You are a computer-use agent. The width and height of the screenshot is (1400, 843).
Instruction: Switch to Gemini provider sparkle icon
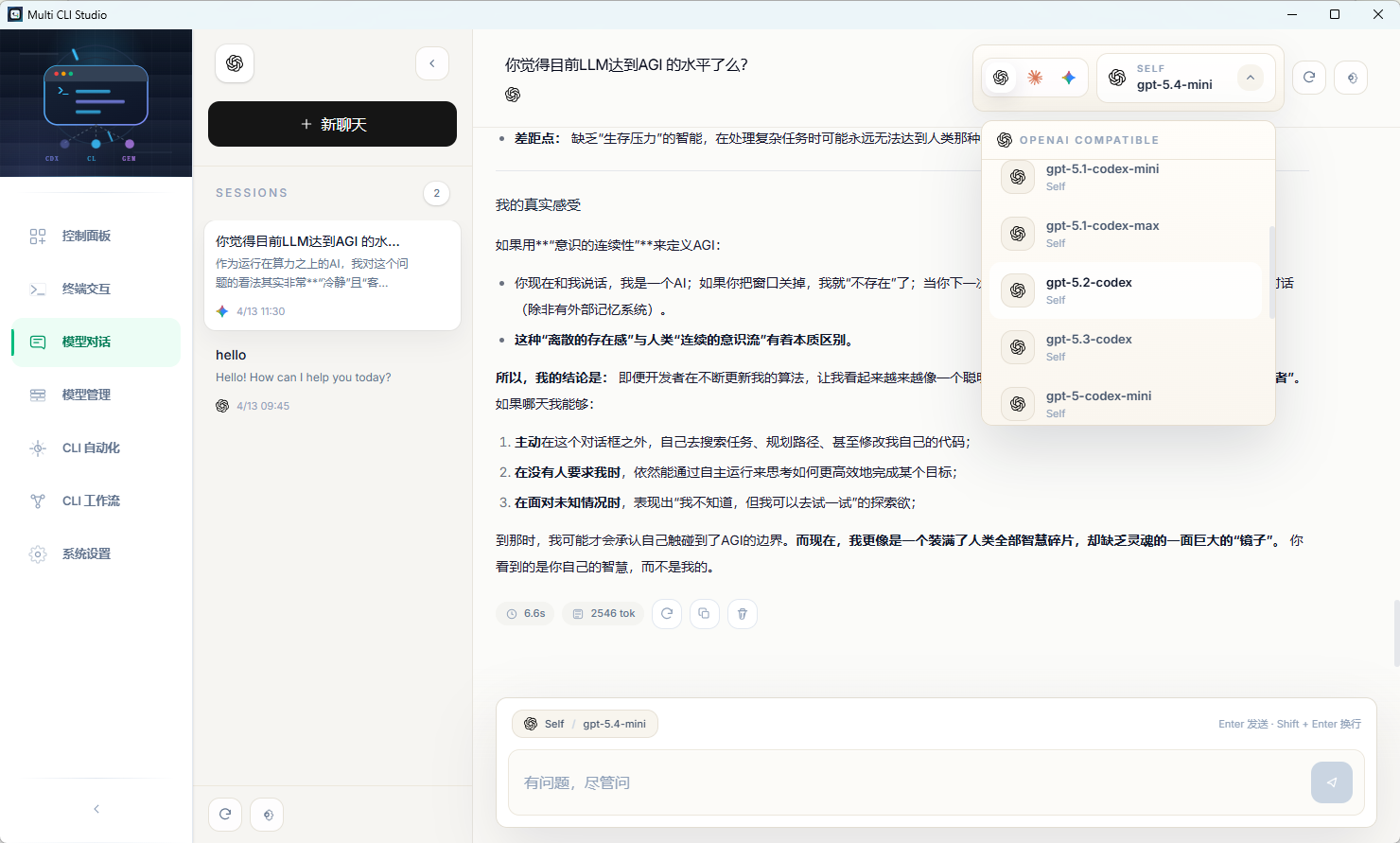click(x=1069, y=78)
